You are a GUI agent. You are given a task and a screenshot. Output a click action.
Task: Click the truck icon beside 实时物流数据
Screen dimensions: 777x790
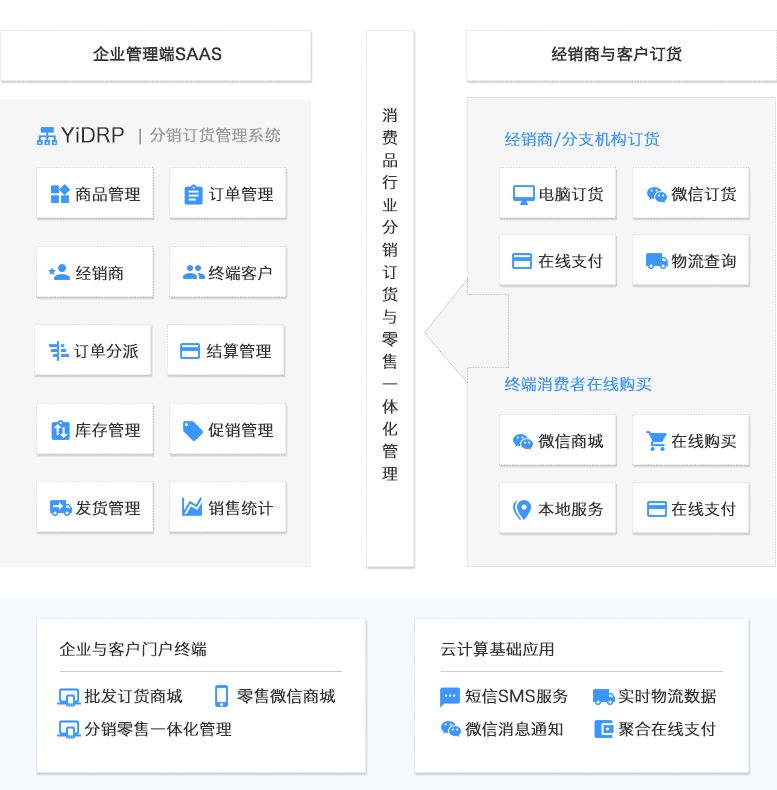(603, 697)
